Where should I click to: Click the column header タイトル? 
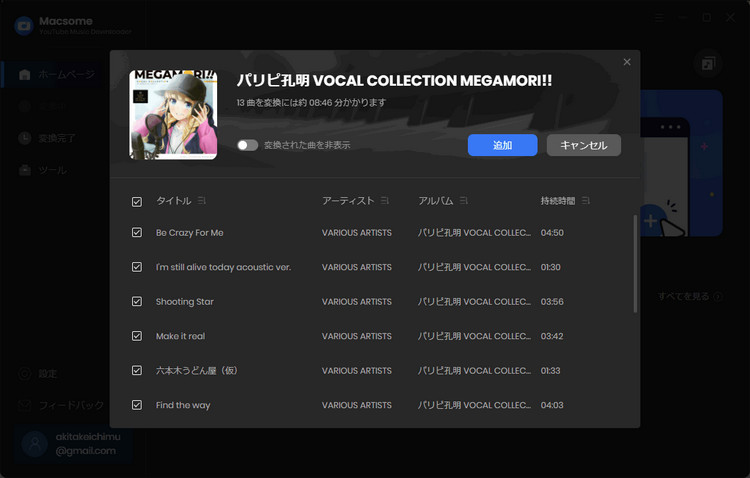[174, 200]
